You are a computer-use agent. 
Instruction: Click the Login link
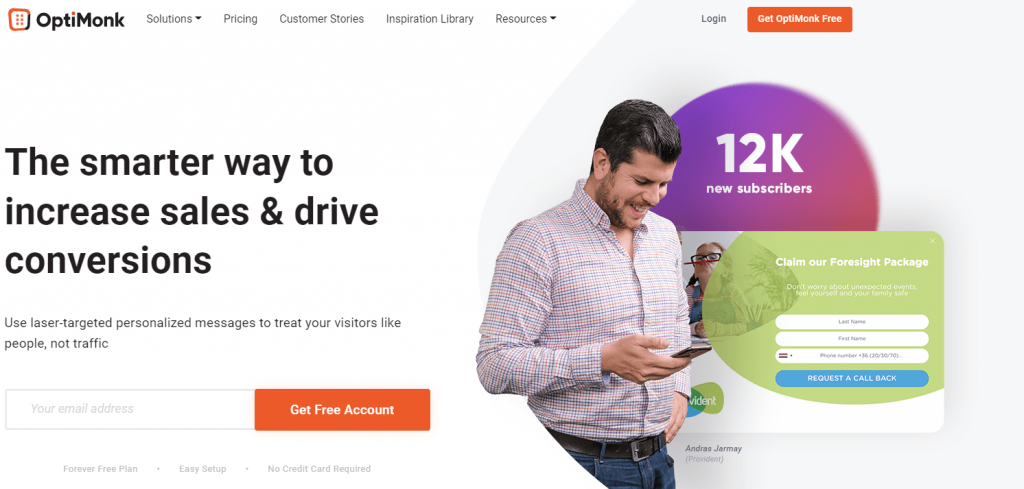[713, 19]
